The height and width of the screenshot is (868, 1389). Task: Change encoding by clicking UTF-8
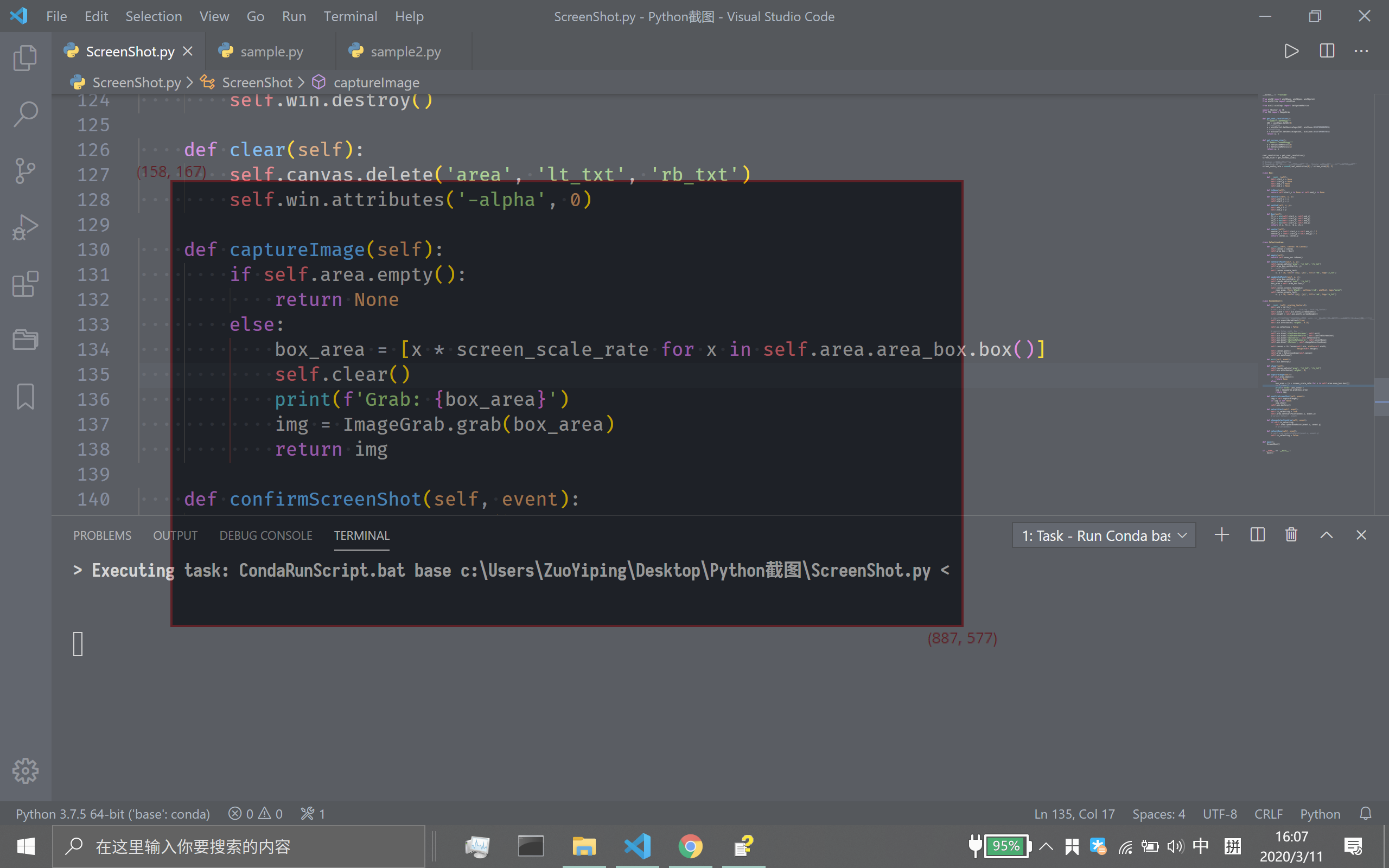coord(1219,813)
